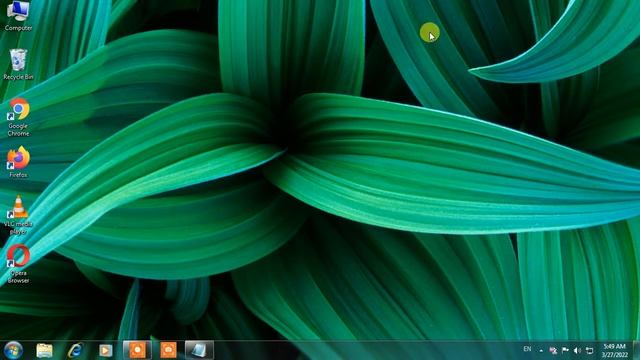
Task: Click the EN language indicator
Action: click(x=527, y=349)
